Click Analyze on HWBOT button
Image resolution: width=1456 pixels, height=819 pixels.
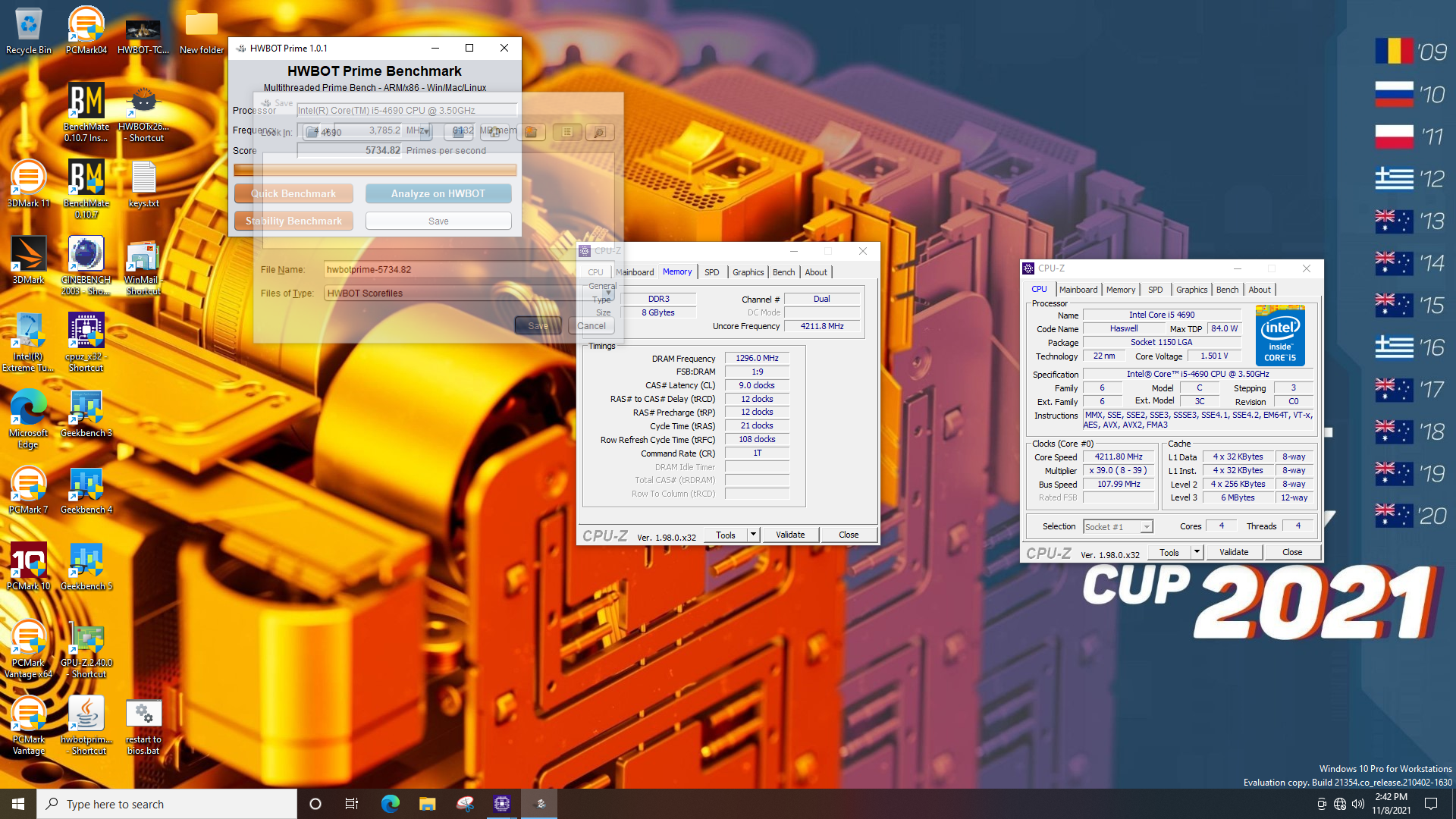[438, 193]
